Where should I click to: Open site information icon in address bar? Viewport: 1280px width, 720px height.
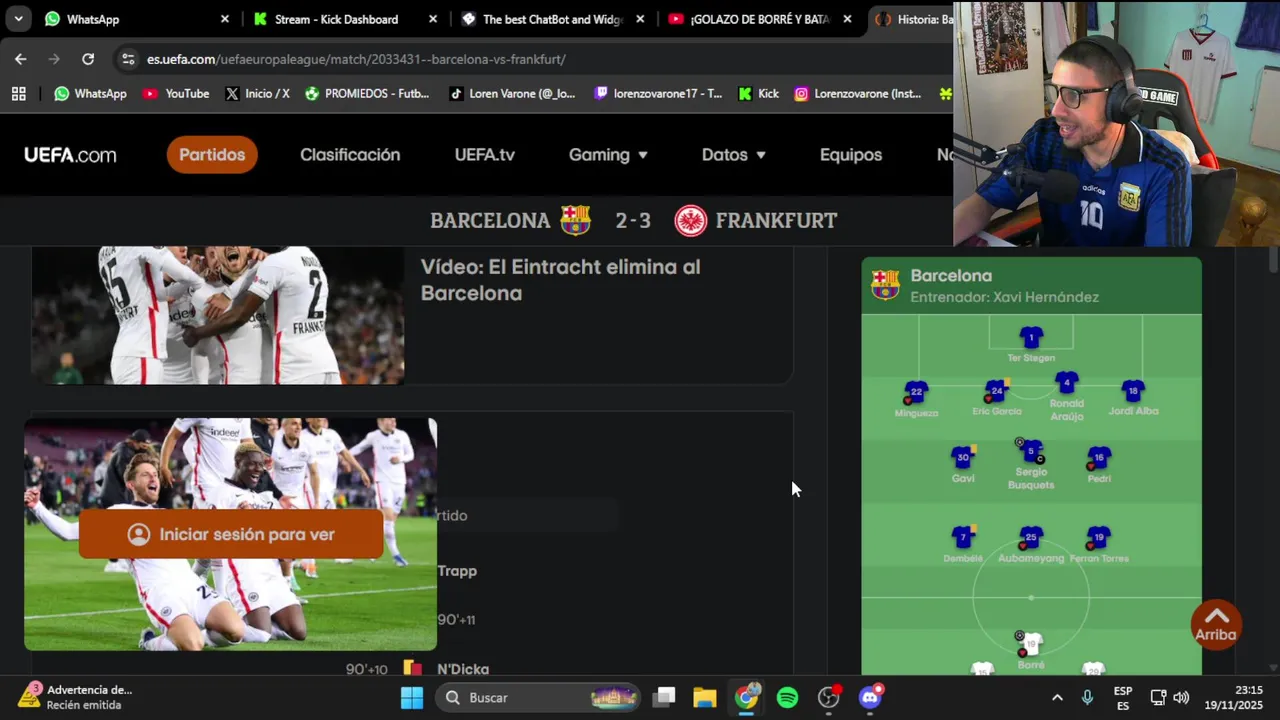point(128,59)
